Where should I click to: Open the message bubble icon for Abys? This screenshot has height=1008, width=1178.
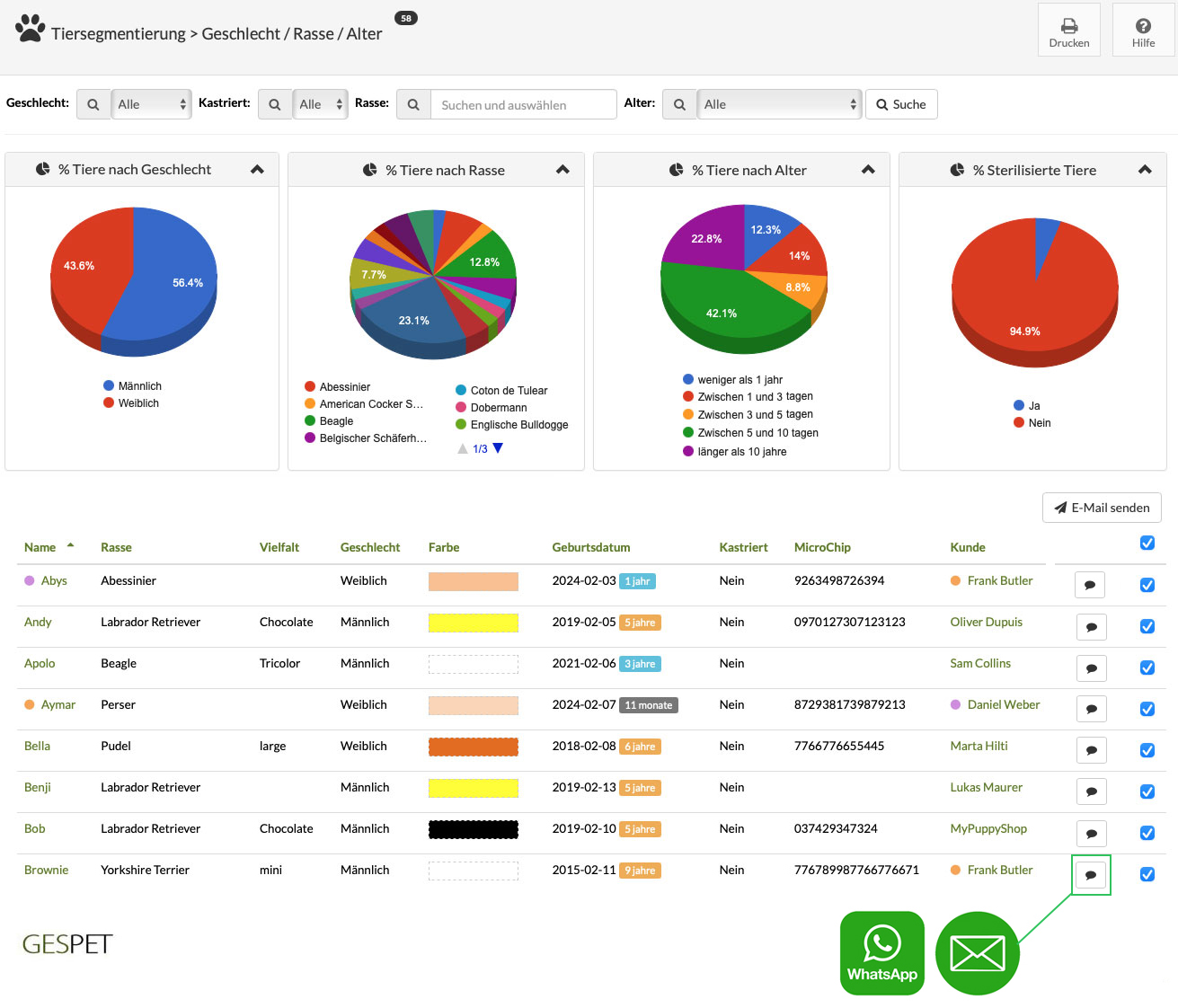1090,585
